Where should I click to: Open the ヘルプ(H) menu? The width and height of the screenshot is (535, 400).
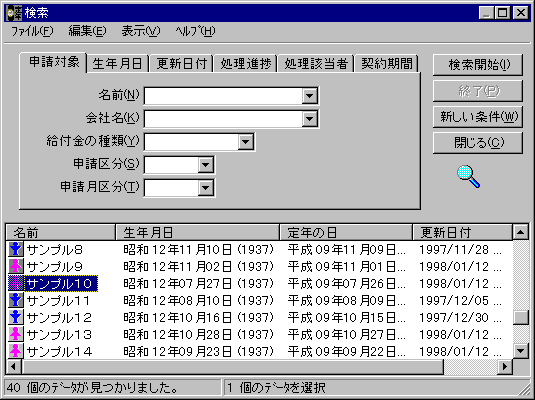195,31
